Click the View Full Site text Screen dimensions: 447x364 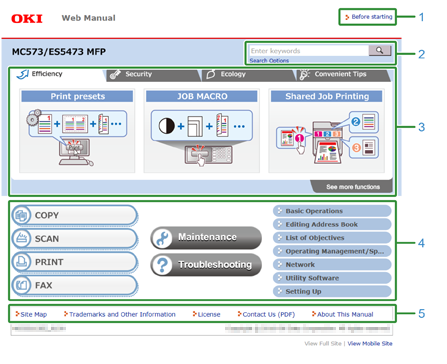tap(323, 343)
